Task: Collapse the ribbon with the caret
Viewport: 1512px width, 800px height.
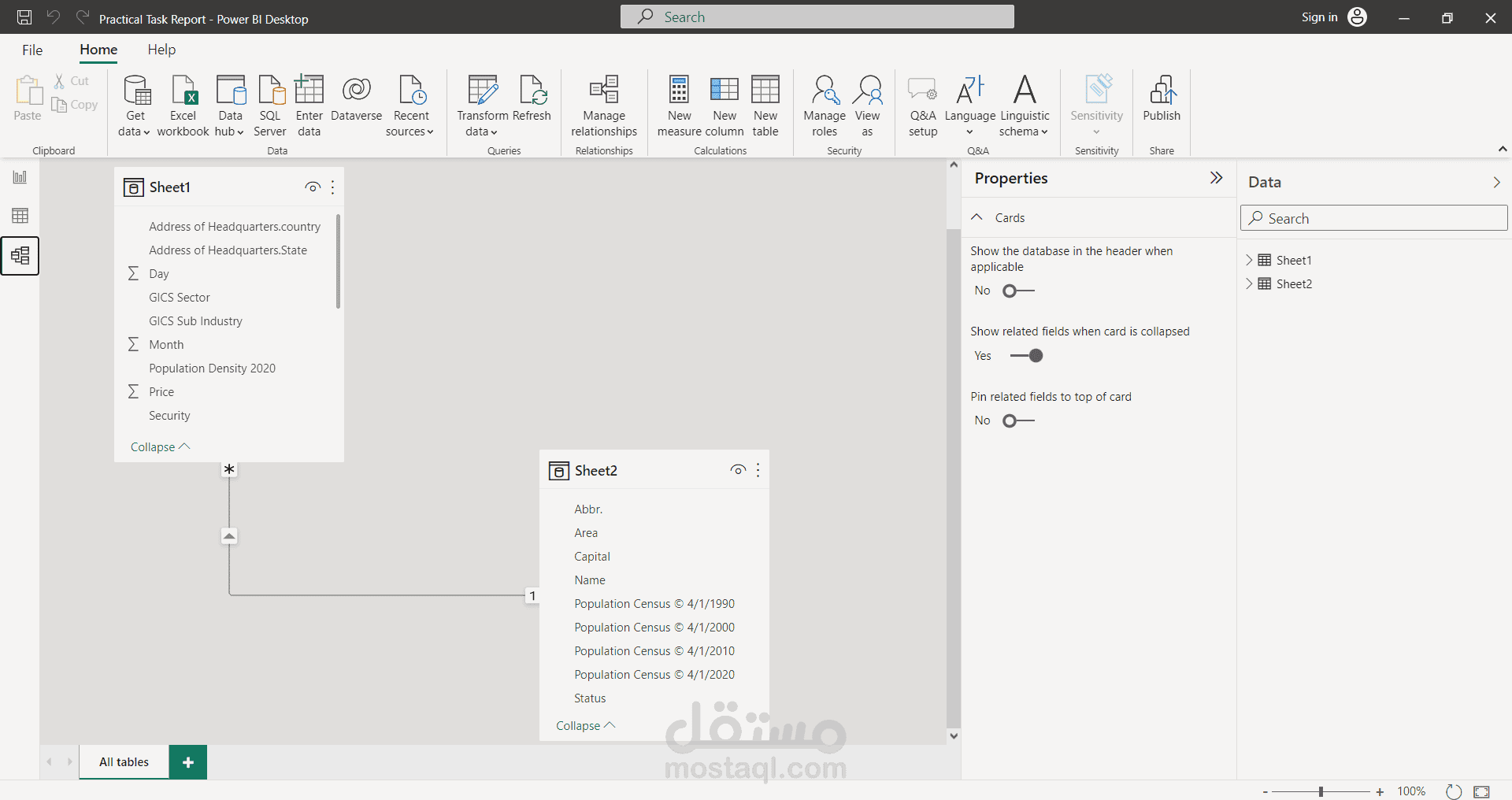Action: [1503, 149]
